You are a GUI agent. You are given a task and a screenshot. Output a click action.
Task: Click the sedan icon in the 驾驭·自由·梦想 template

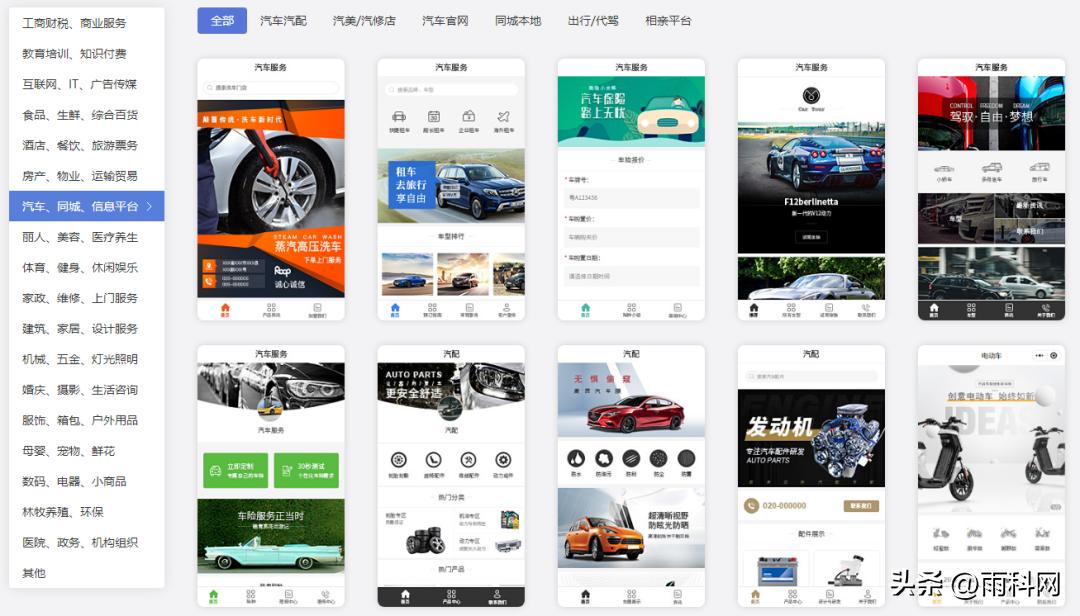click(944, 168)
